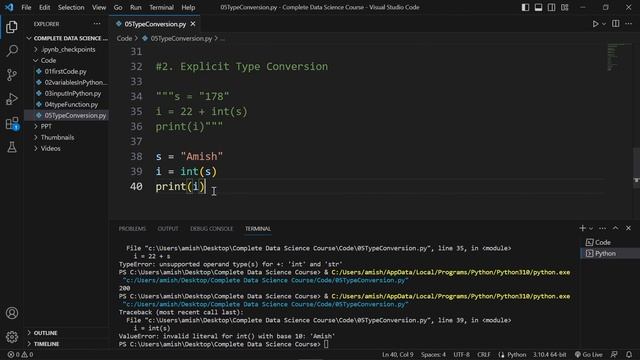Viewport: 640px width, 360px height.
Task: Expand the Outline section
Action: [67, 333]
